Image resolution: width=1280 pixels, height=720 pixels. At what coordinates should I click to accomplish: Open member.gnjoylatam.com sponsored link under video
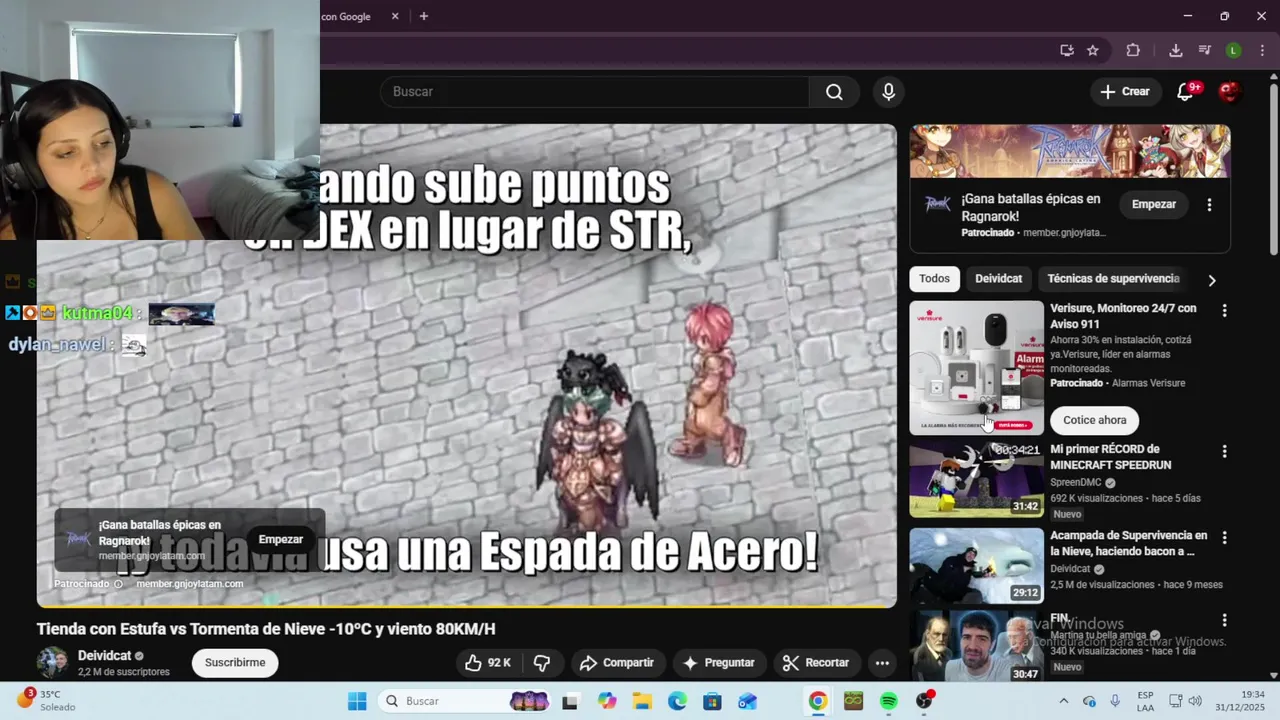pos(189,584)
